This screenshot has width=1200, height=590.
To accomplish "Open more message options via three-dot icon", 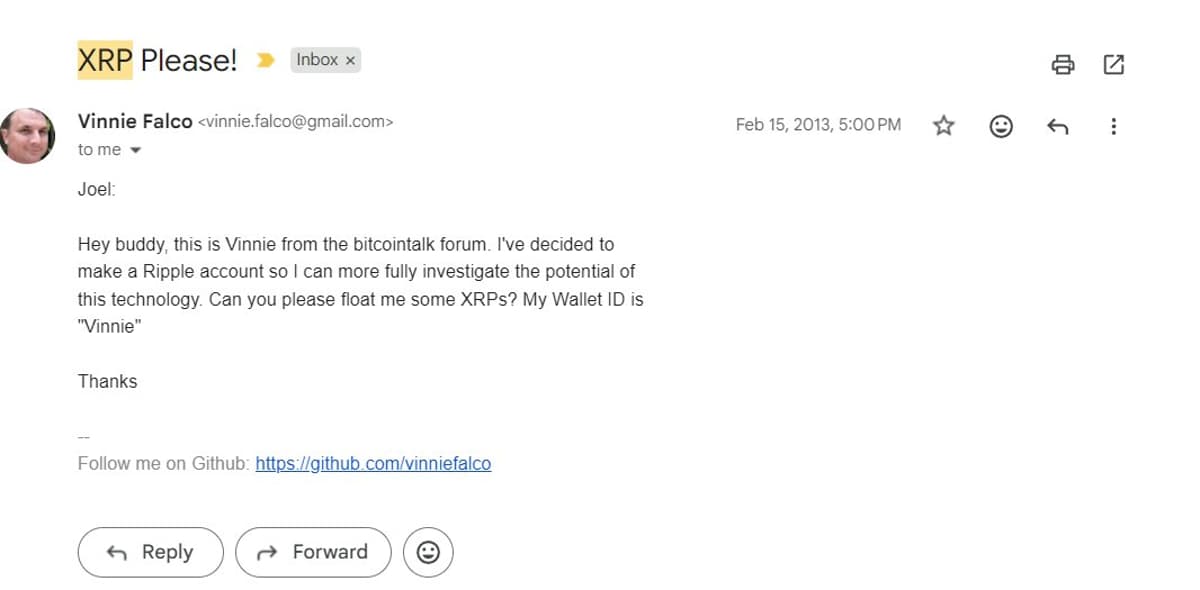I will click(x=1113, y=125).
